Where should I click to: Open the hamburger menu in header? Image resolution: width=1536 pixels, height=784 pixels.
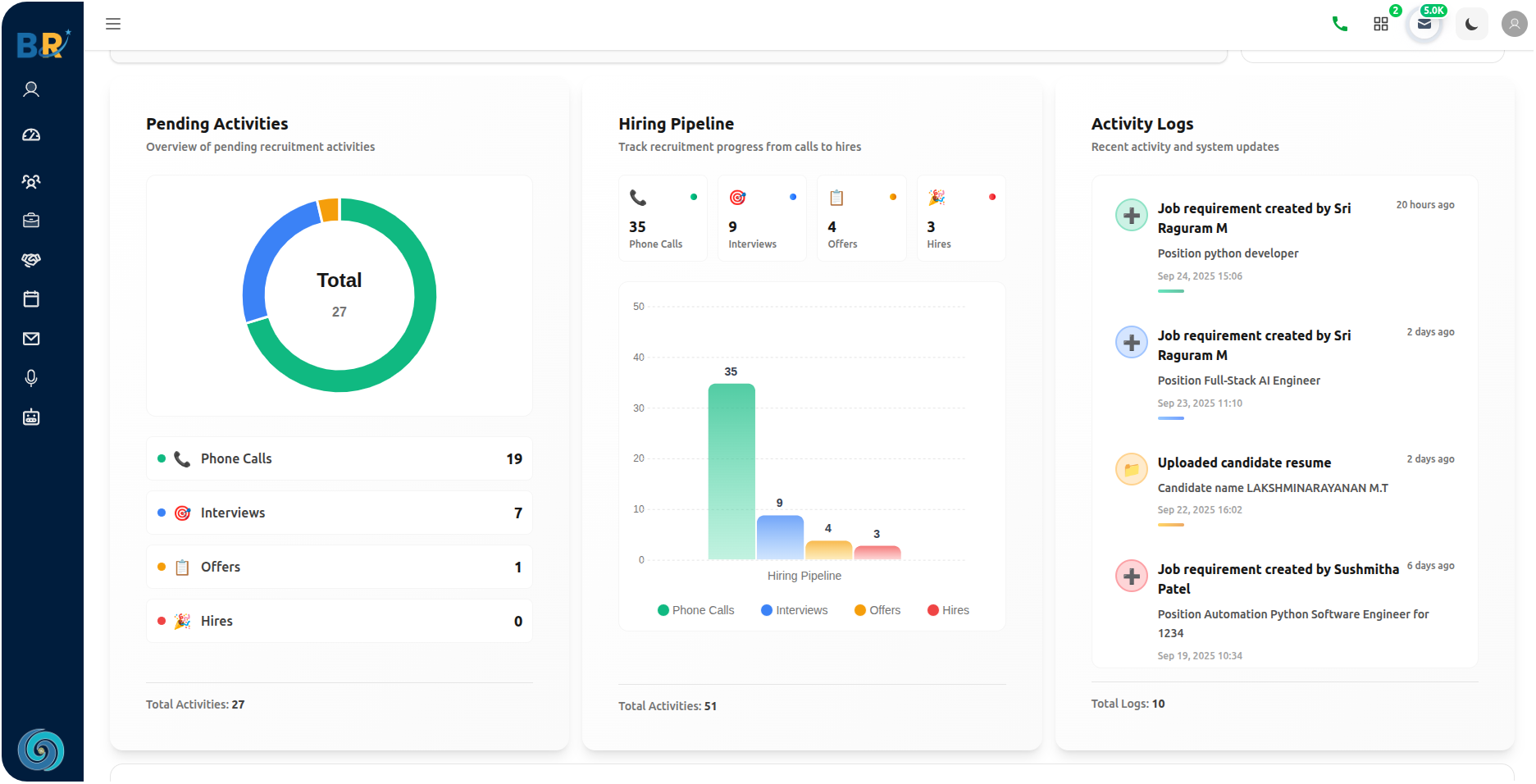tap(113, 24)
